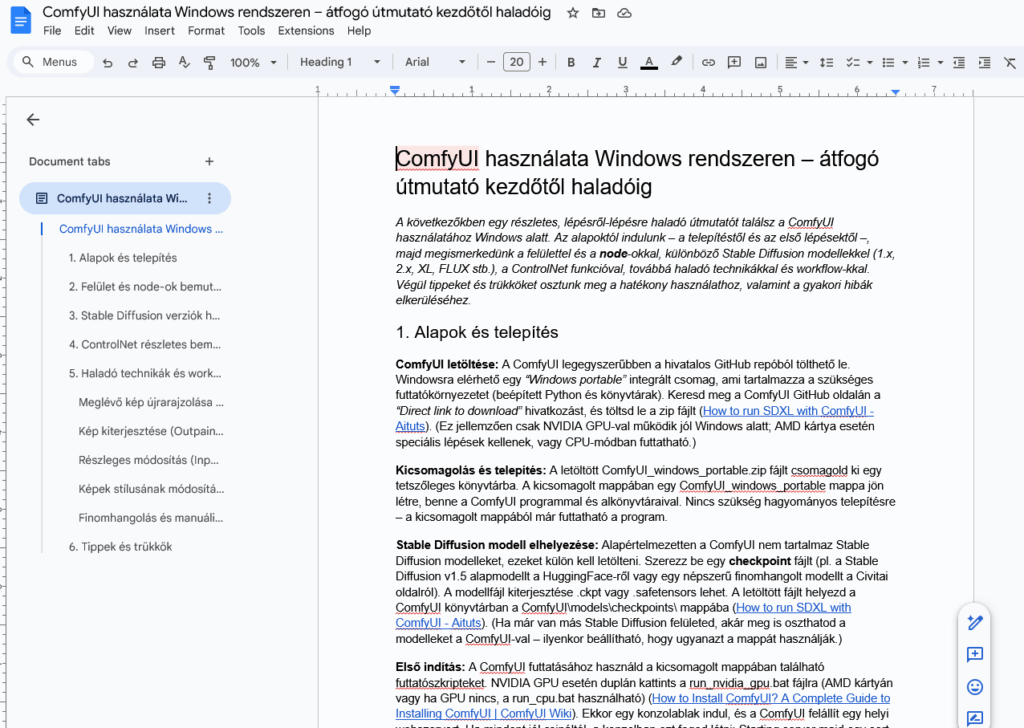
Task: Open numbered list menu arrow
Action: (x=940, y=63)
